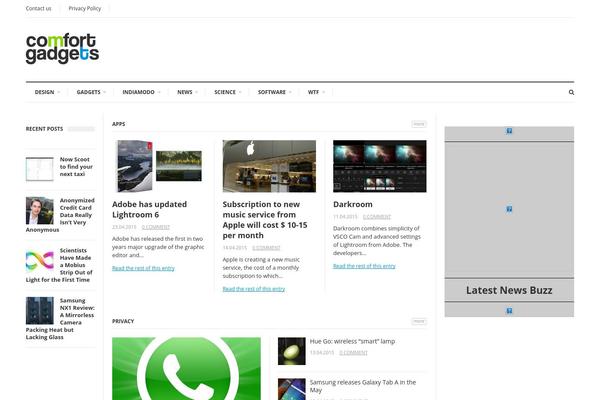The width and height of the screenshot is (600, 400).
Task: Open the WTF menu item
Action: tap(313, 92)
